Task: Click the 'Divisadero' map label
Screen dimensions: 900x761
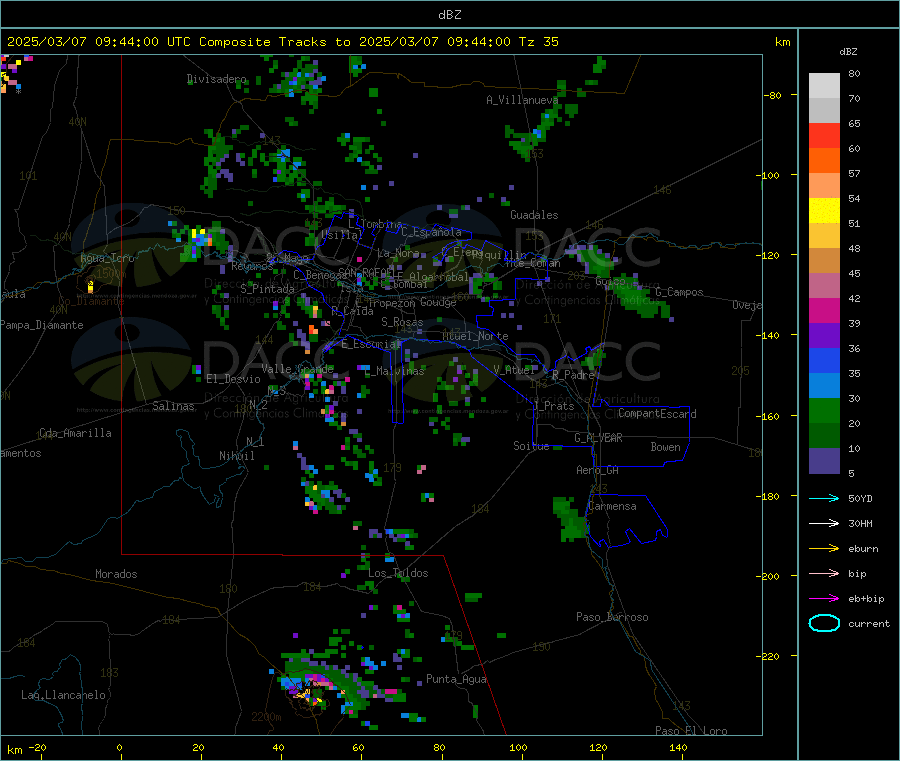Action: coord(216,79)
